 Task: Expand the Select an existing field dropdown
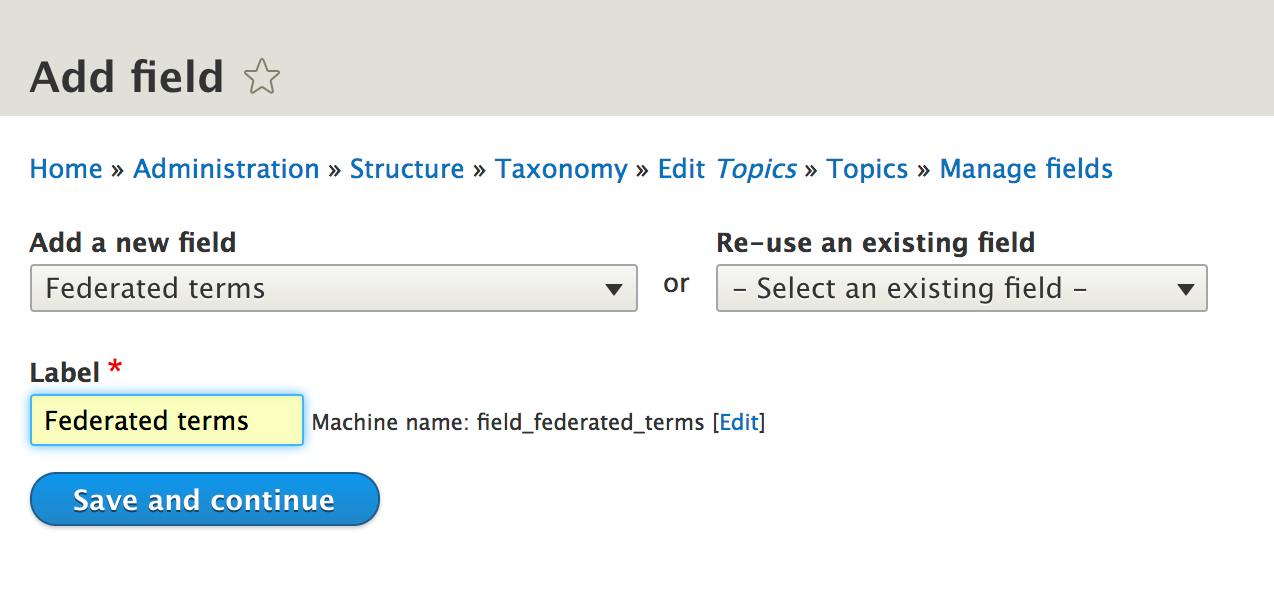point(961,289)
